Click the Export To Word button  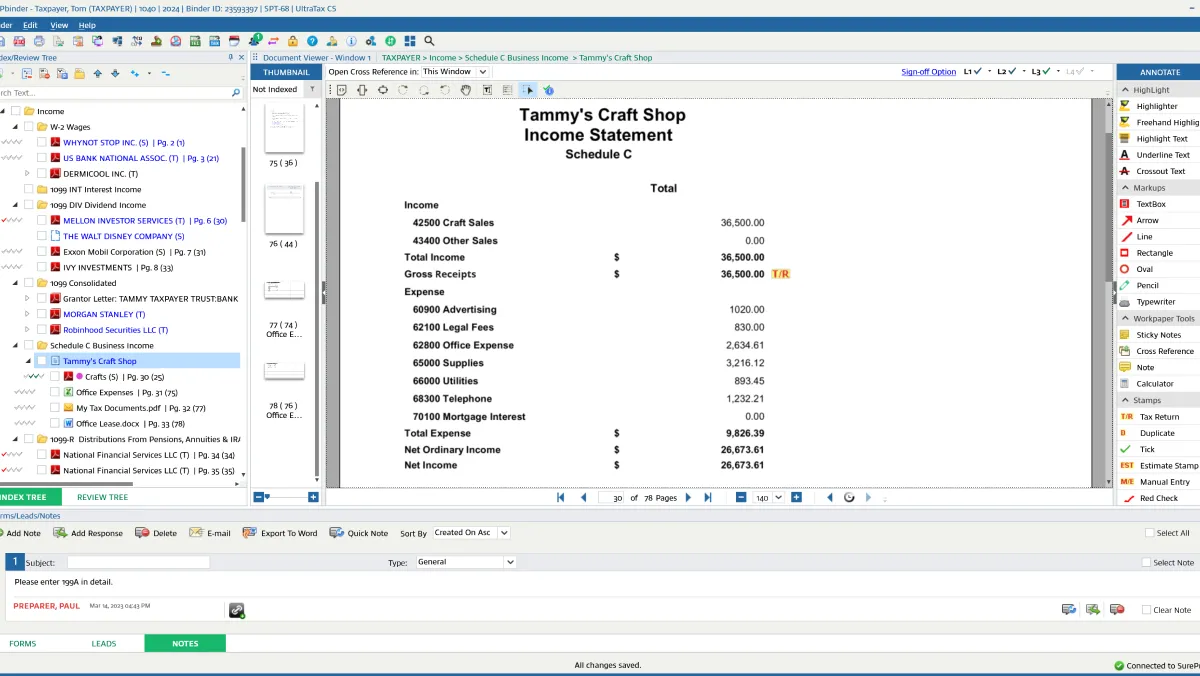(280, 533)
